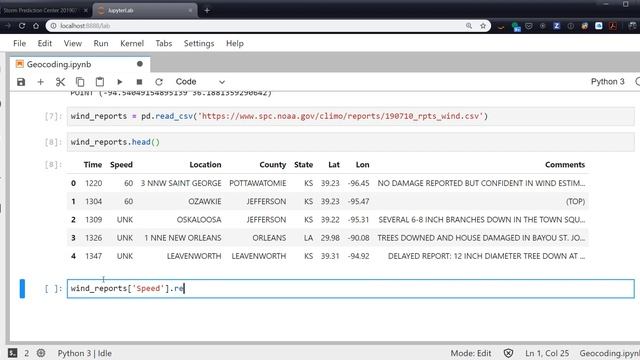Click the Python 3 kernel name in toolbar
Image resolution: width=640 pixels, height=360 pixels.
(607, 82)
